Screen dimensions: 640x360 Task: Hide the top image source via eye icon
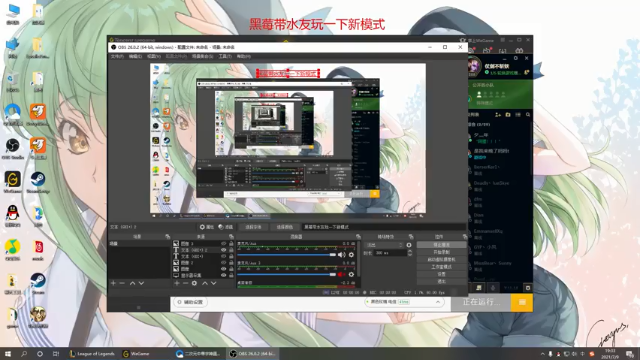coord(223,244)
